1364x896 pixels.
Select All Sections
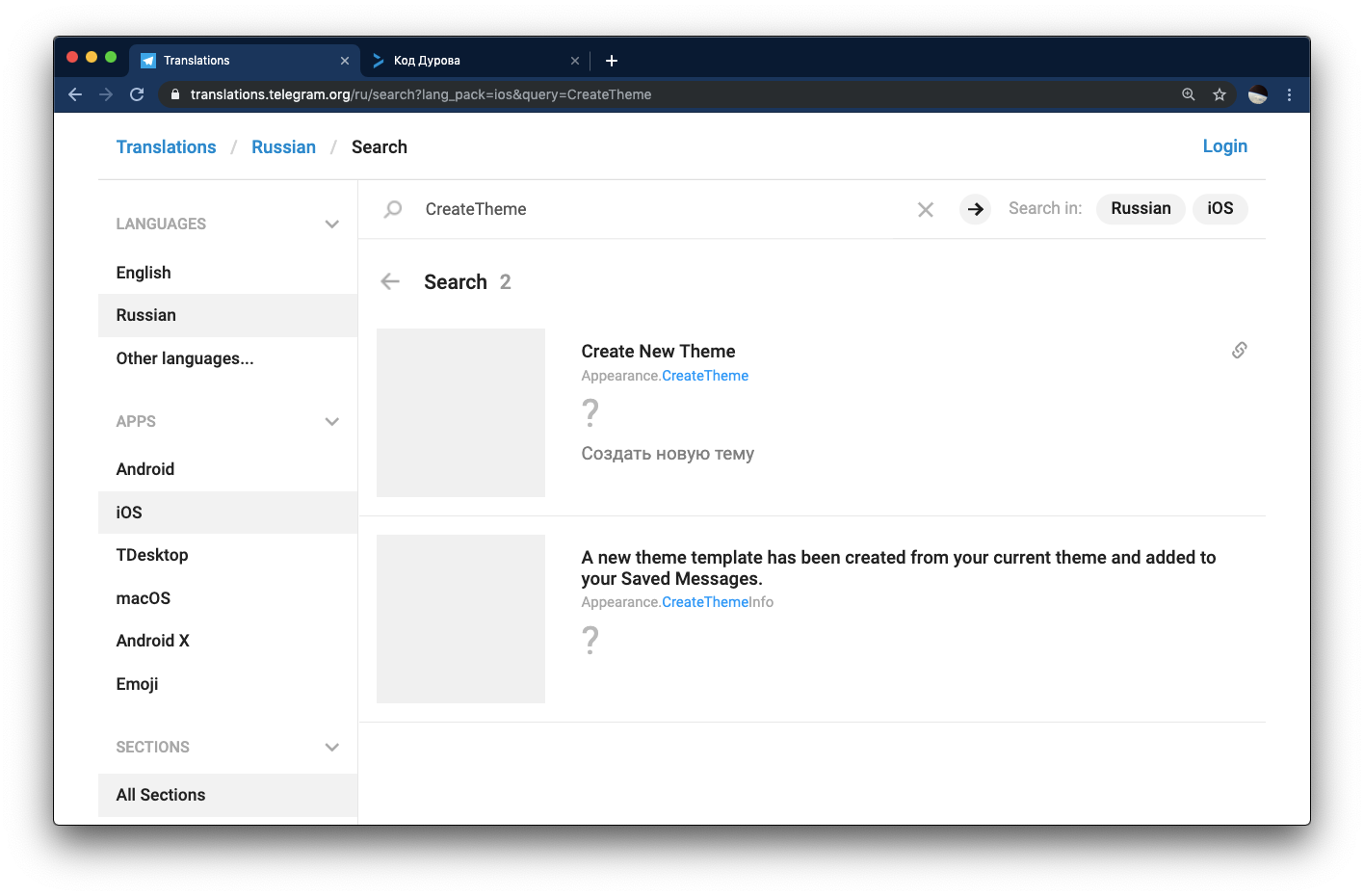click(228, 795)
